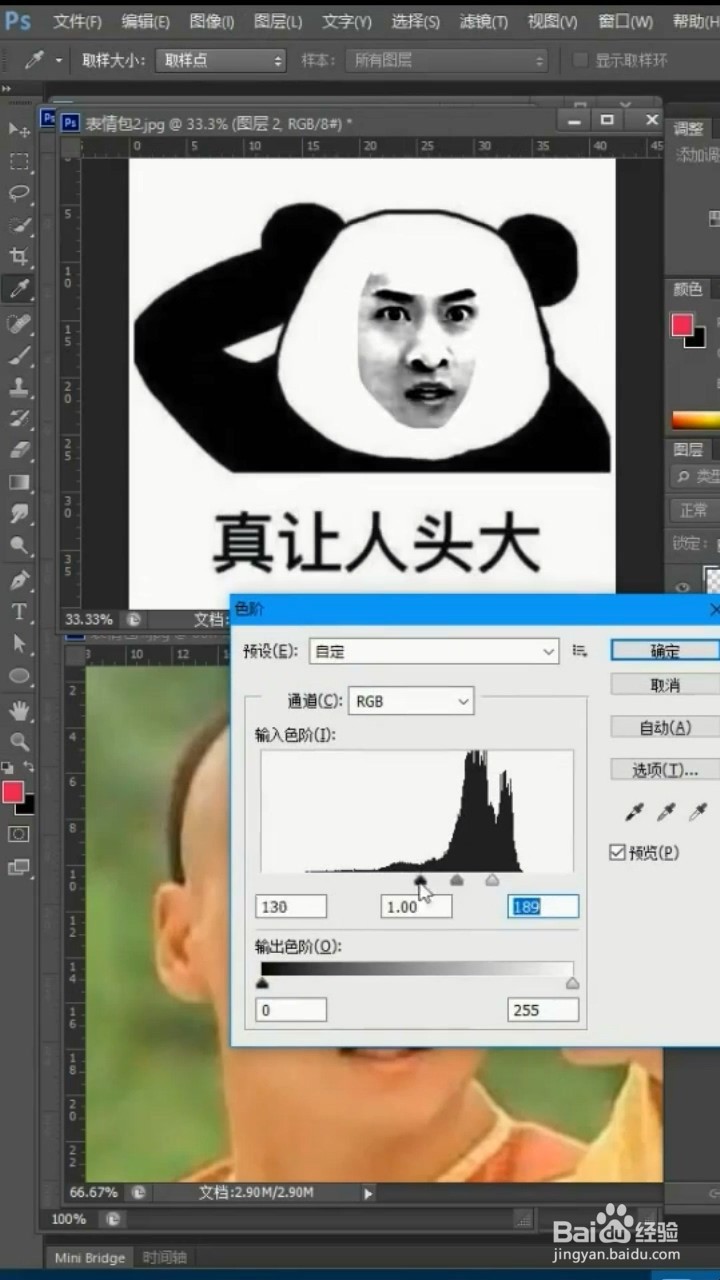Open the 样本 所有图层 dropdown
The width and height of the screenshot is (720, 1280).
(x=448, y=60)
